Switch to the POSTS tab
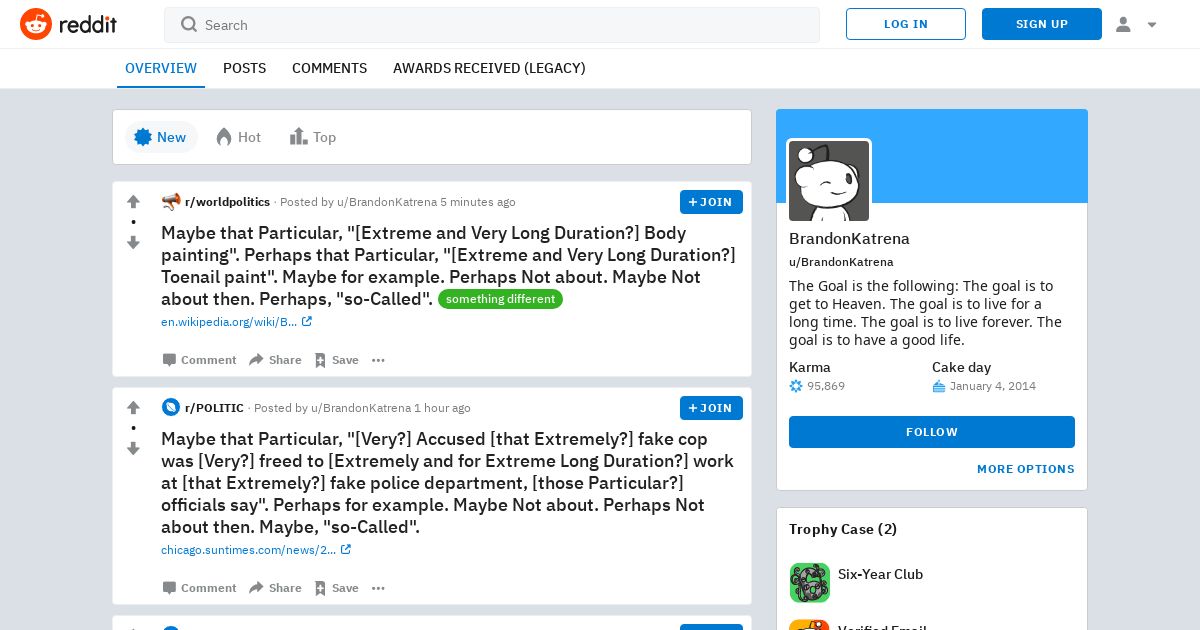Viewport: 1200px width, 630px height. (244, 68)
